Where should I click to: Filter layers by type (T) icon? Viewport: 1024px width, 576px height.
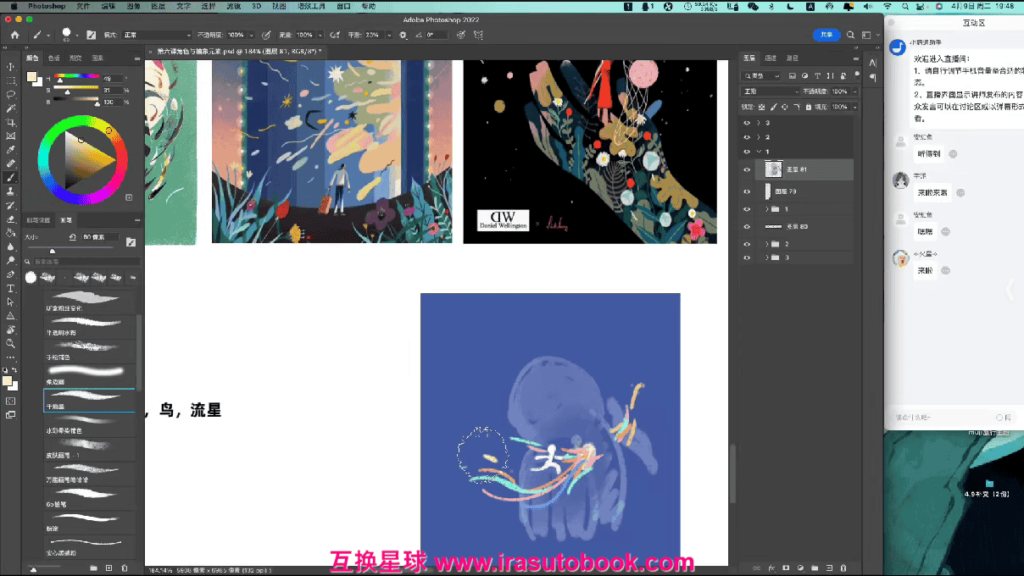pos(818,76)
